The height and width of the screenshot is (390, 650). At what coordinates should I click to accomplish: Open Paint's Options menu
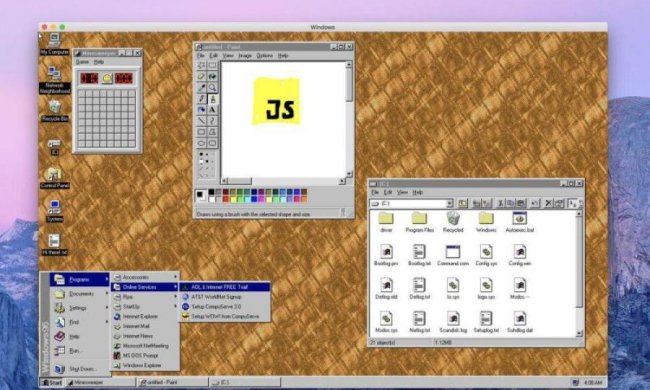[x=264, y=56]
